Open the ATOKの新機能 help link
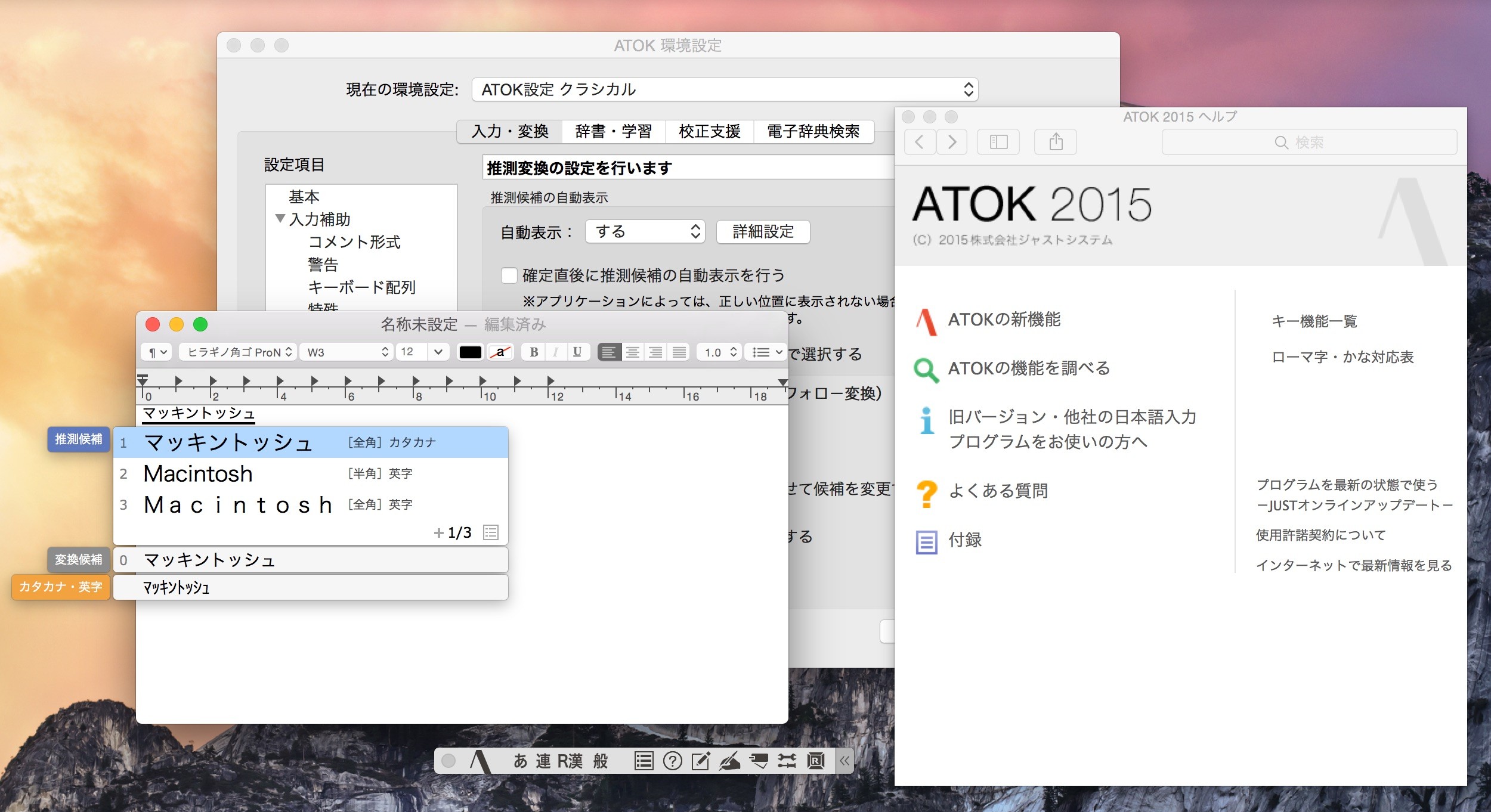This screenshot has width=1491, height=812. (x=1004, y=320)
